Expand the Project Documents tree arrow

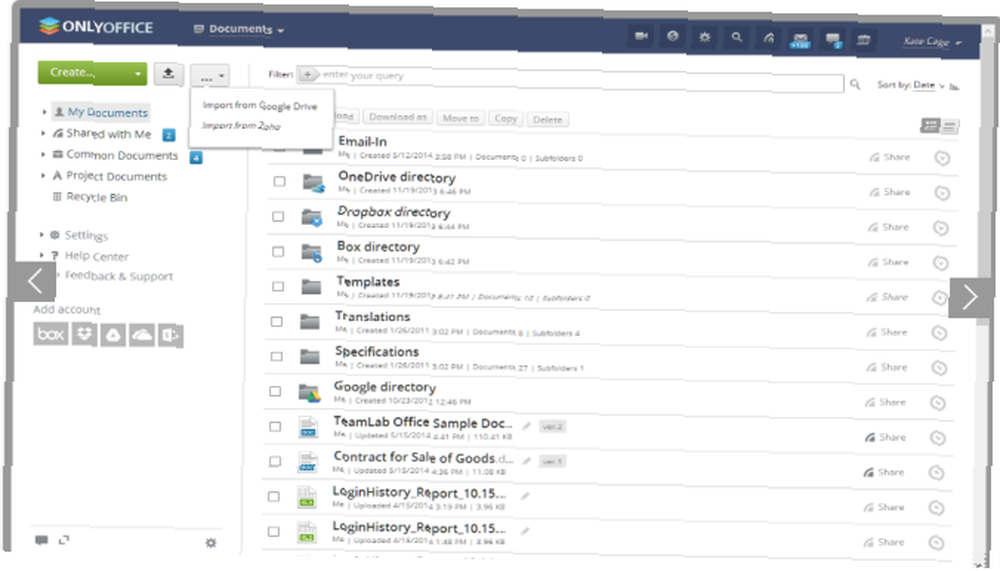tap(43, 175)
